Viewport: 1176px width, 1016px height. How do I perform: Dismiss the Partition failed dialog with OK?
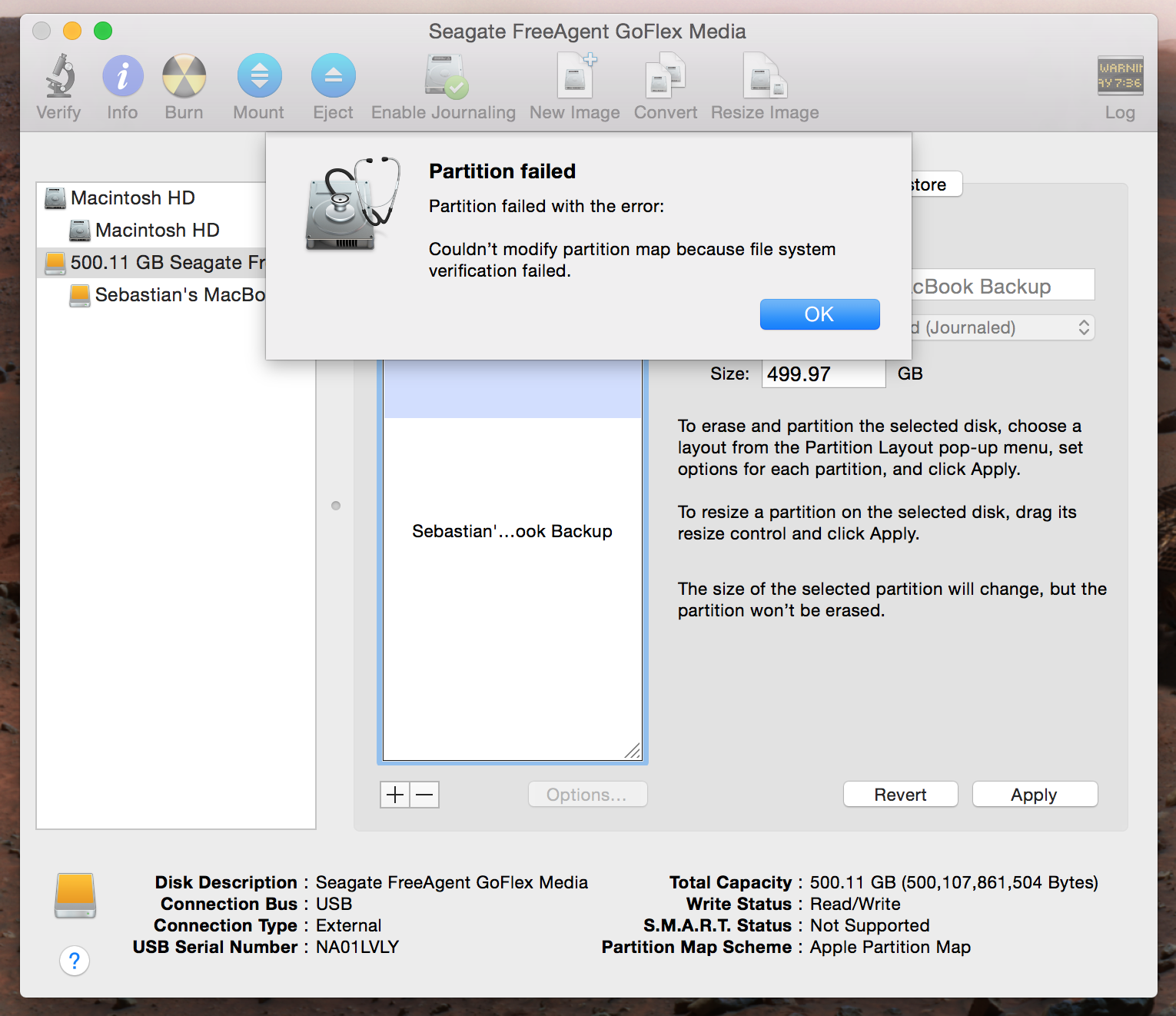(x=819, y=314)
